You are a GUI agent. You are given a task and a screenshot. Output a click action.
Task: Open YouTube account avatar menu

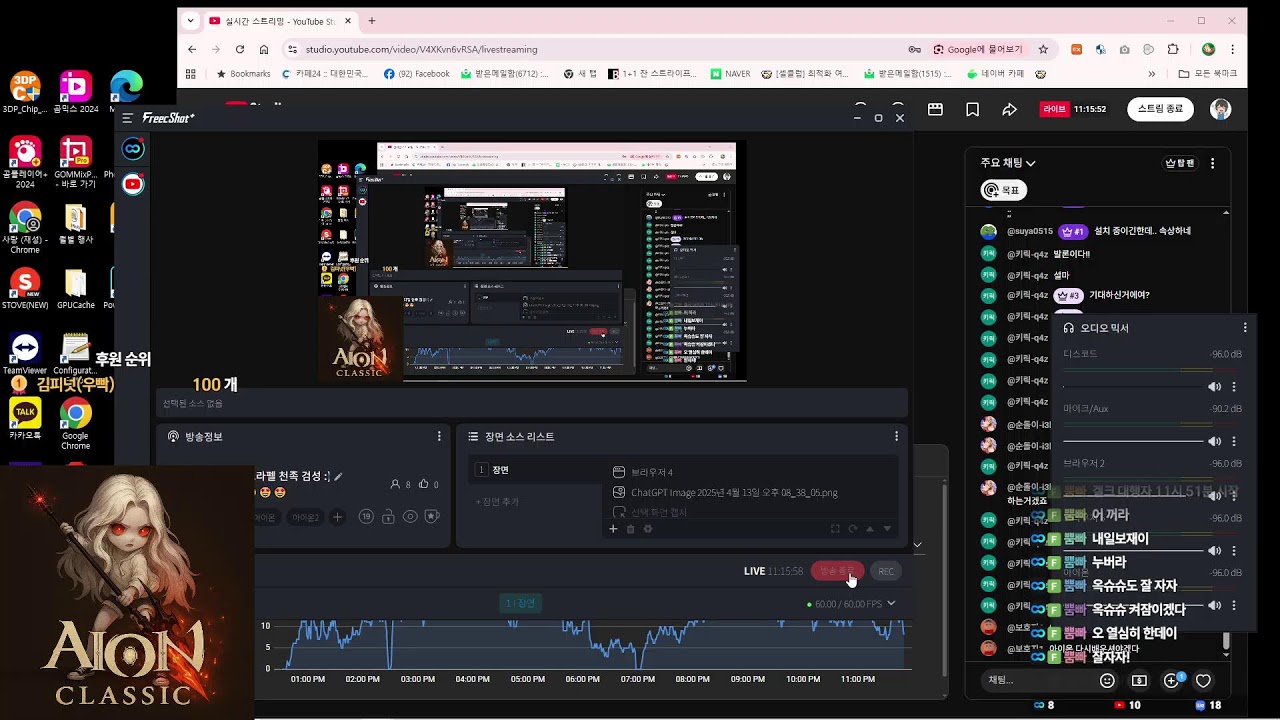click(x=1220, y=109)
